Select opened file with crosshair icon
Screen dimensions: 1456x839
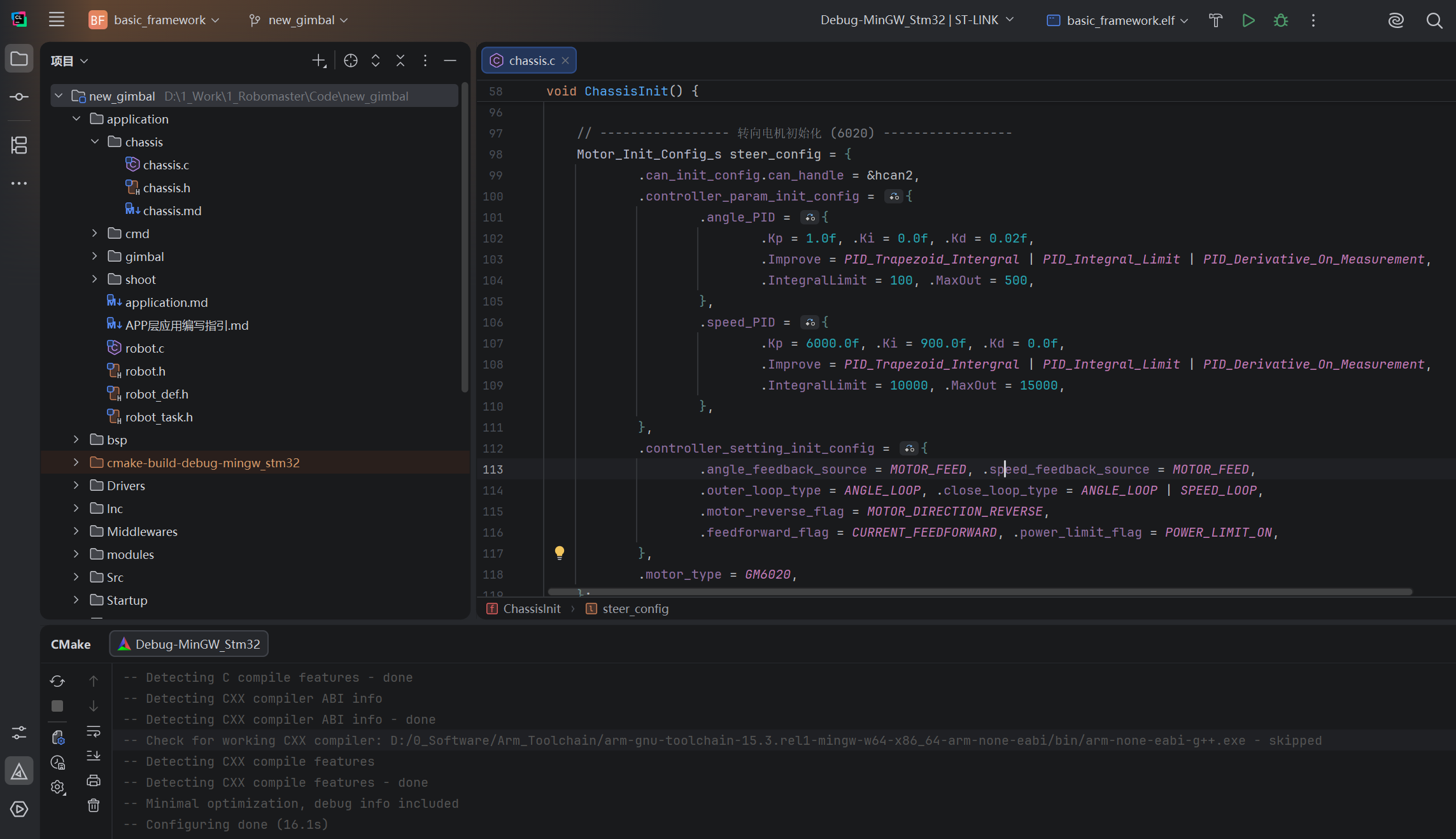(351, 60)
